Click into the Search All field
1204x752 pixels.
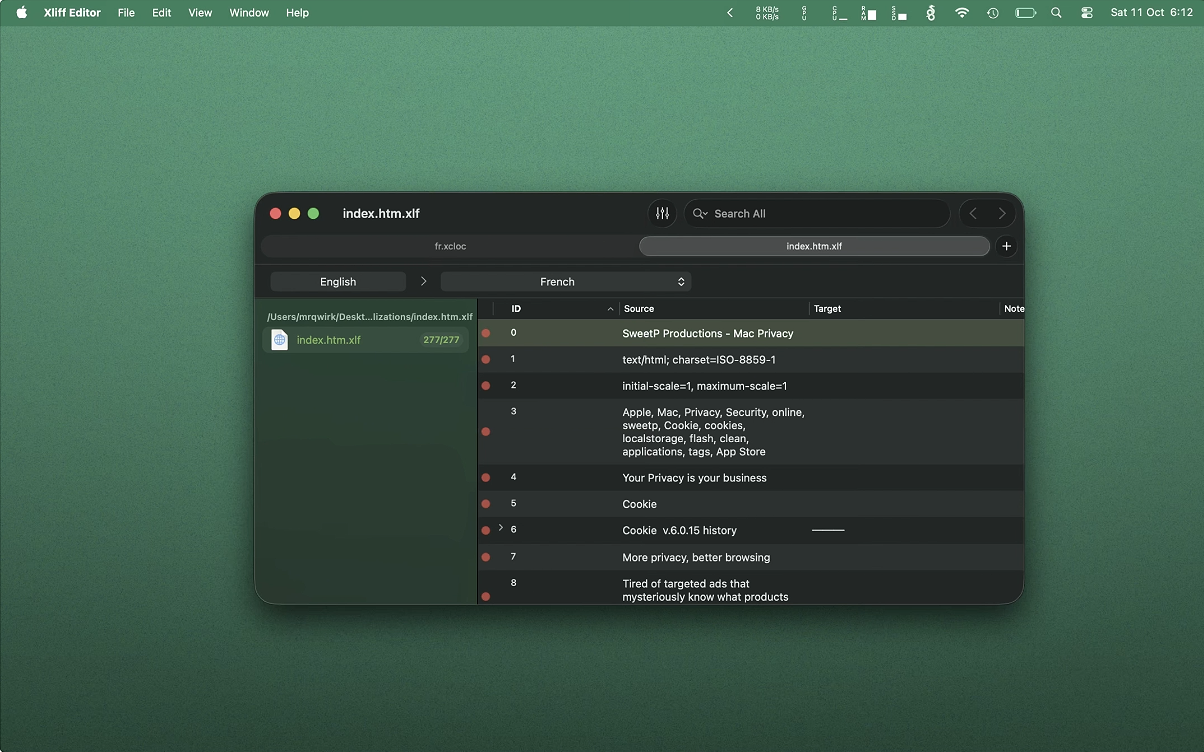(820, 214)
